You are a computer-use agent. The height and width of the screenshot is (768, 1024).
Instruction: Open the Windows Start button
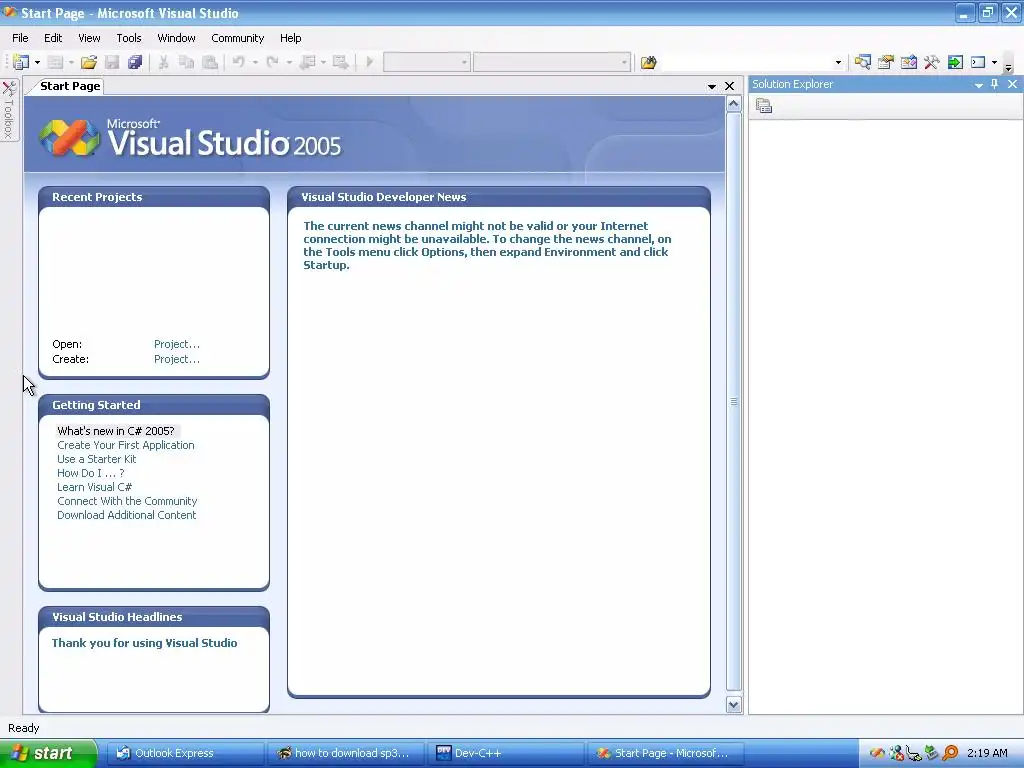point(48,753)
